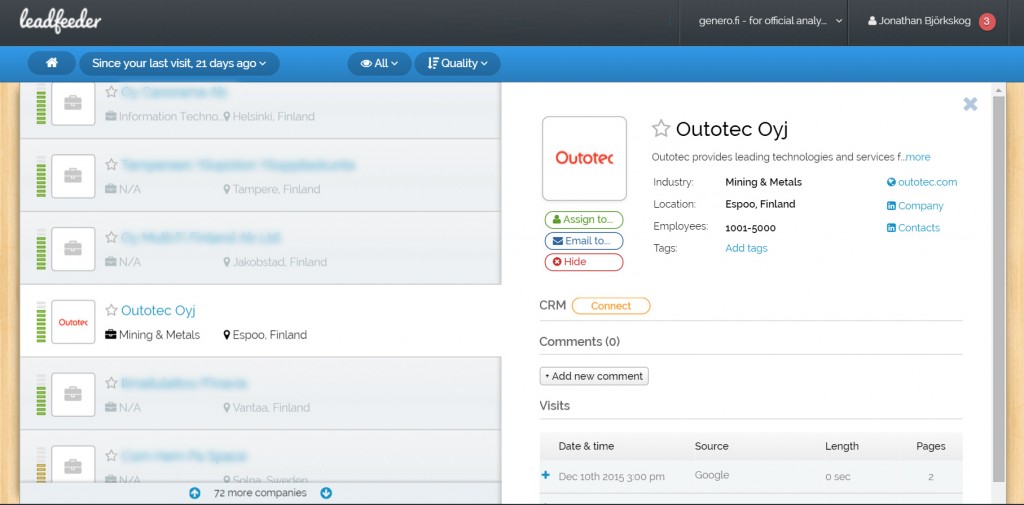Click the up arrow beside 72 more companies

(x=194, y=493)
